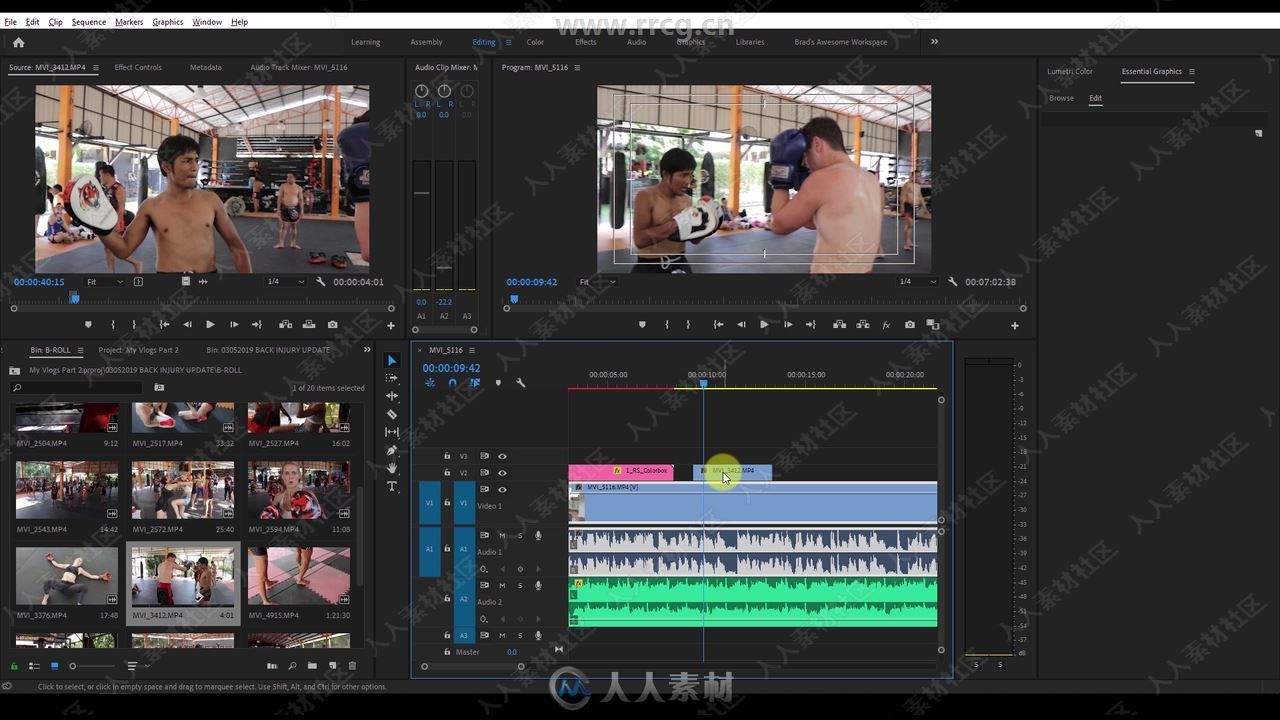Open Program monitor Fit zoom dropdown
Image resolution: width=1280 pixels, height=720 pixels.
(x=597, y=282)
